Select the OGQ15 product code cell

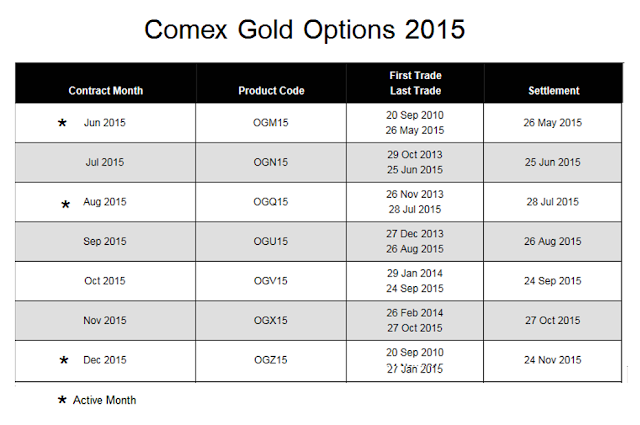270,202
